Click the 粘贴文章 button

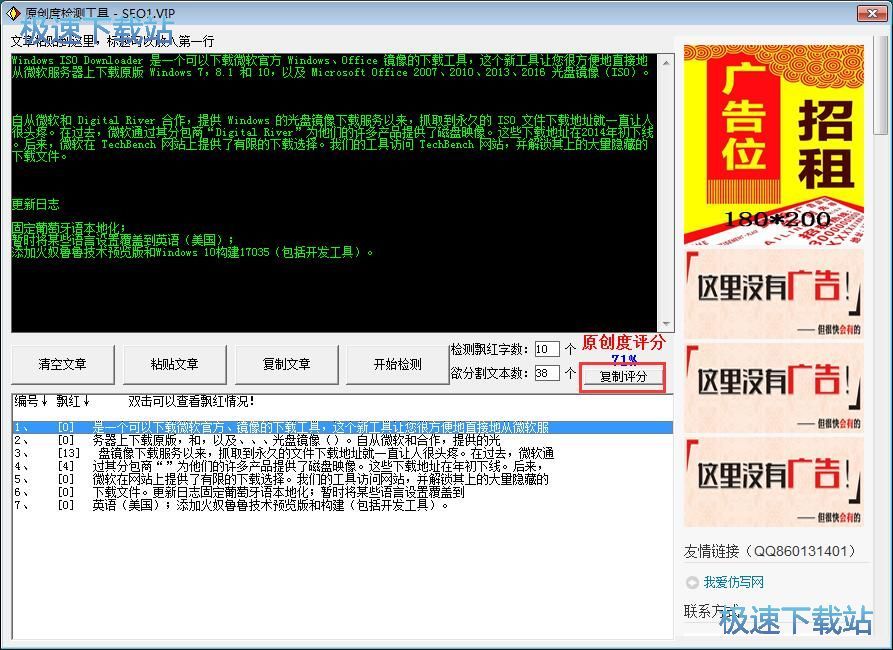[x=174, y=365]
